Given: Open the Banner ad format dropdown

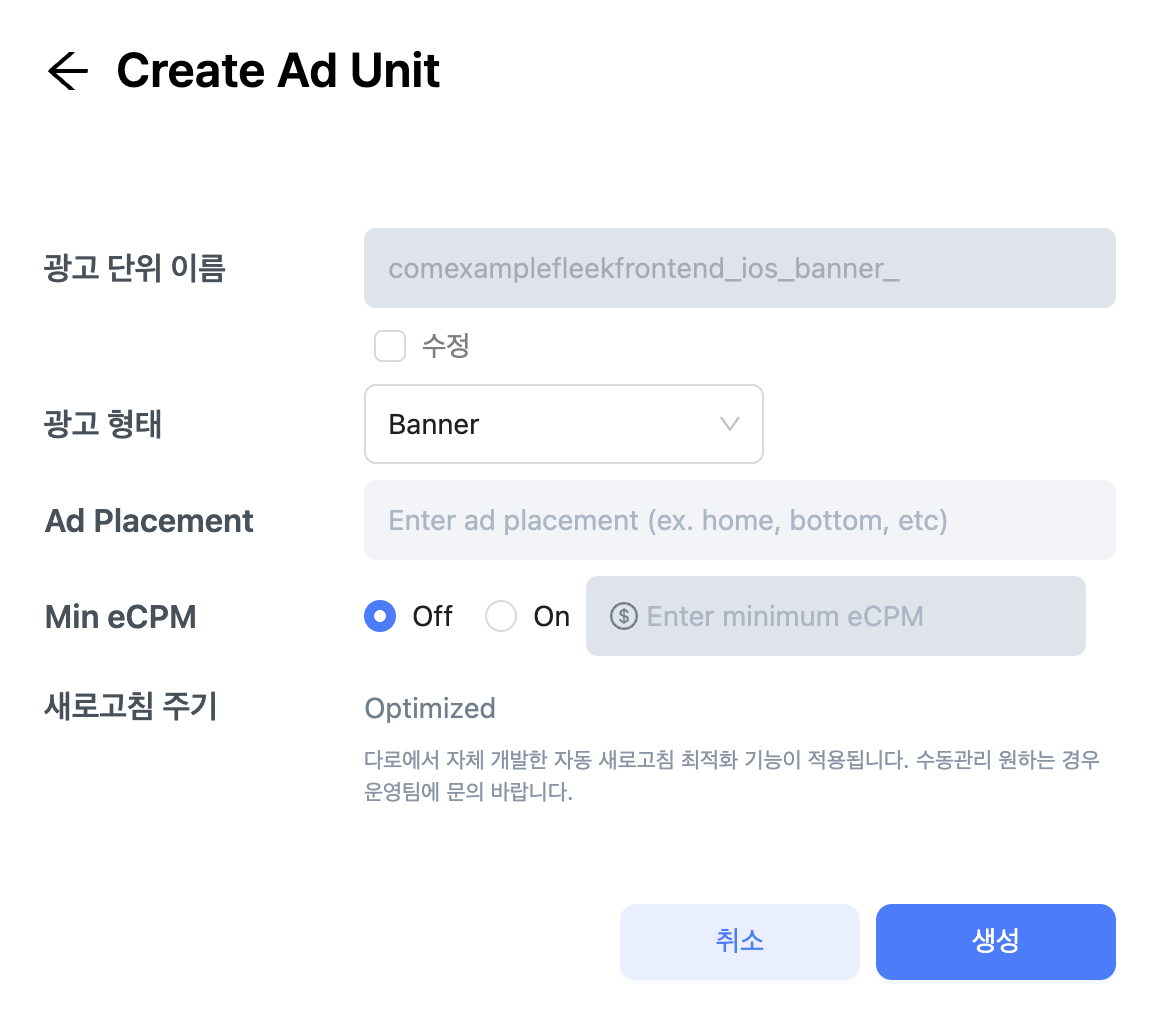Looking at the screenshot, I should pos(564,424).
